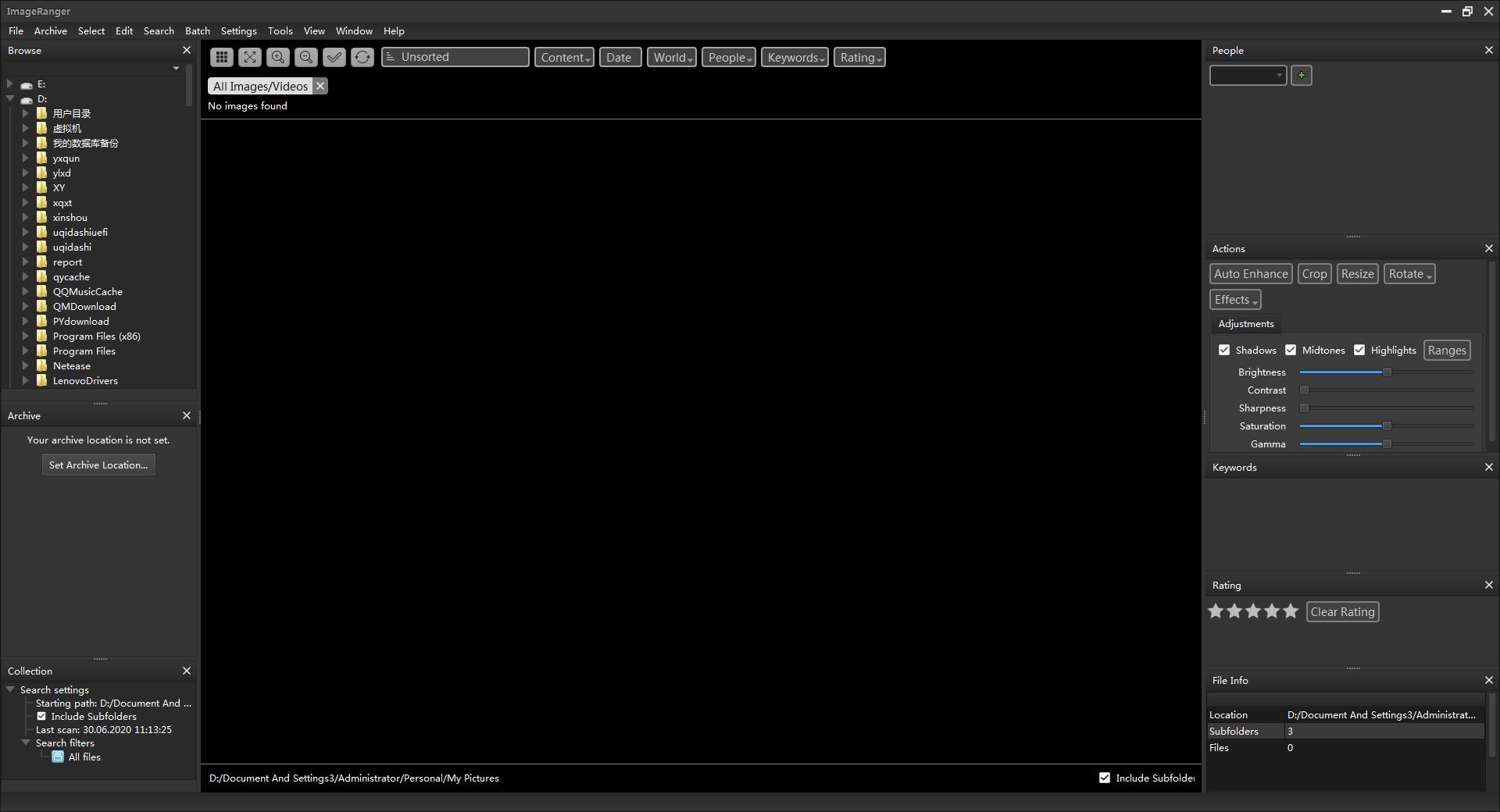Image resolution: width=1500 pixels, height=812 pixels.
Task: Zoom out using the magnifier minus icon
Action: (306, 57)
